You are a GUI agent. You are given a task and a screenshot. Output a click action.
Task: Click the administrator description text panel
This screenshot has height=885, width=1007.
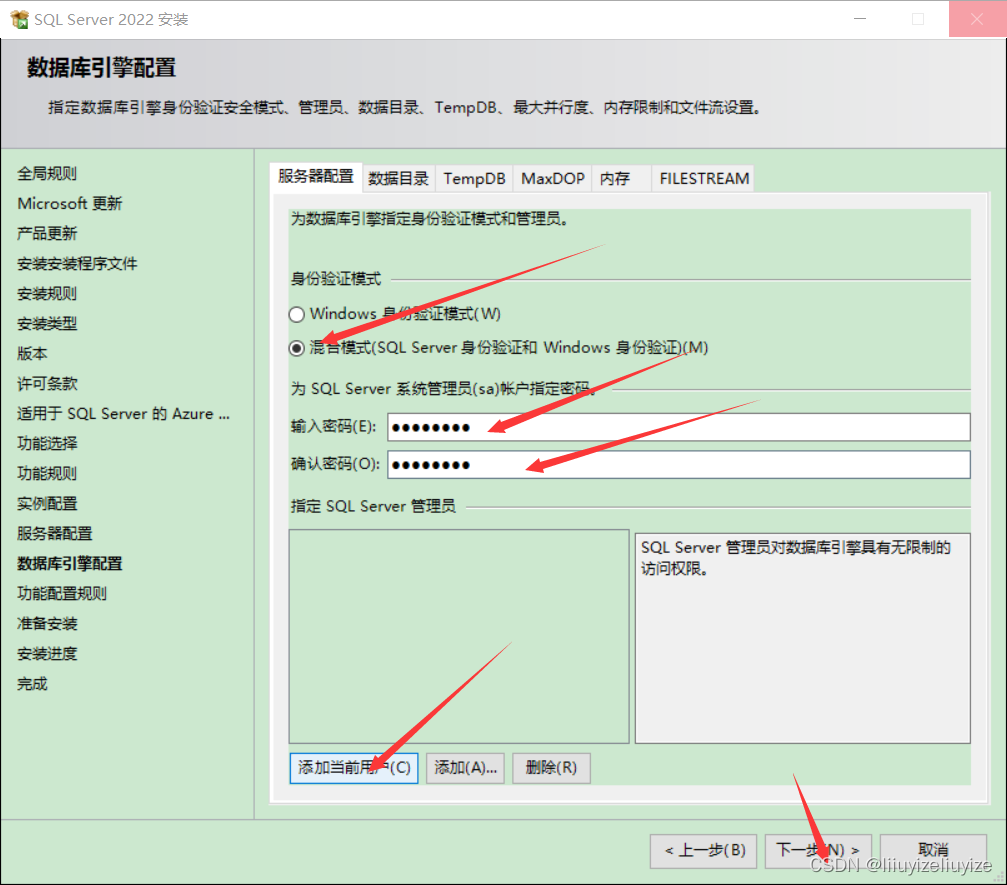click(x=802, y=638)
